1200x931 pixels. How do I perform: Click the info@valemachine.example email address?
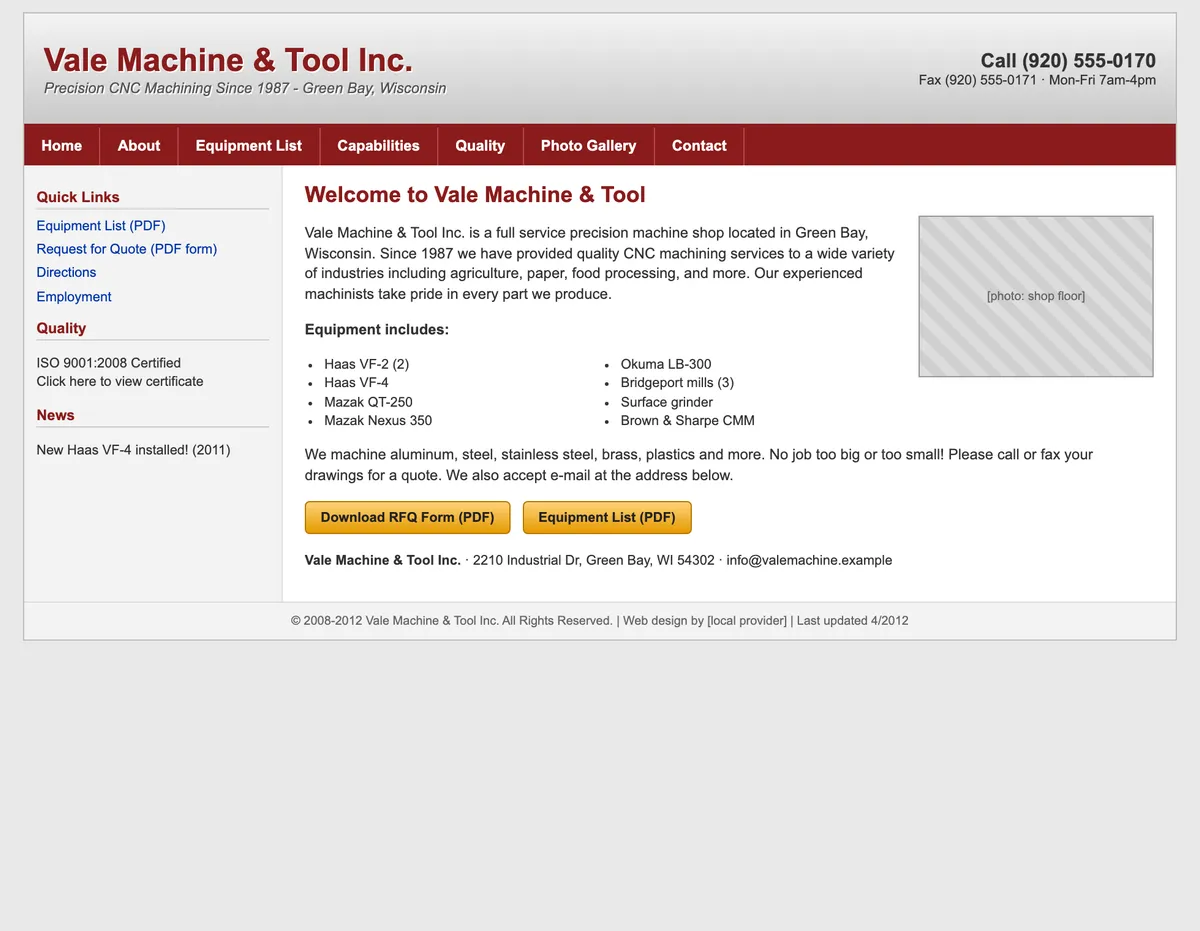[x=809, y=560]
